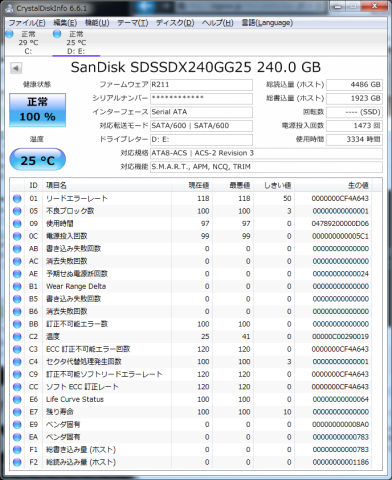Click raw value 04789200000D06
This screenshot has width=392, height=480.
pos(340,224)
